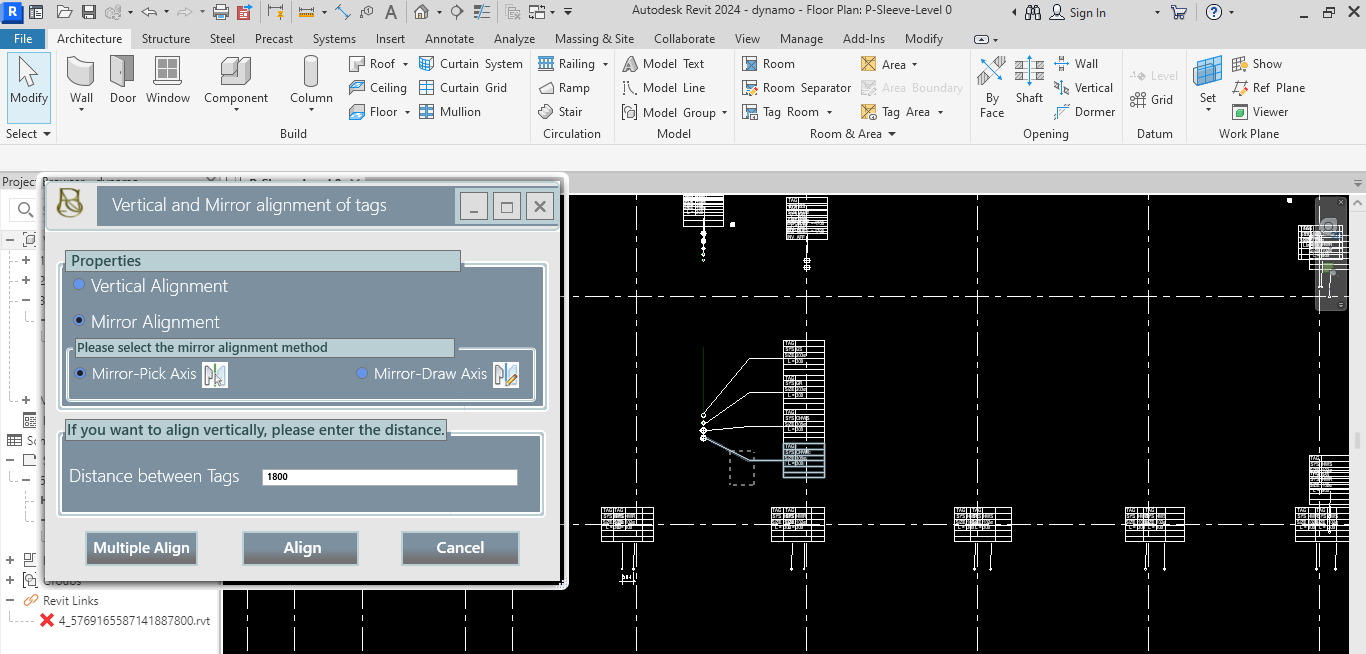1366x654 pixels.
Task: Switch to the Annotate ribbon tab
Action: pyautogui.click(x=449, y=39)
